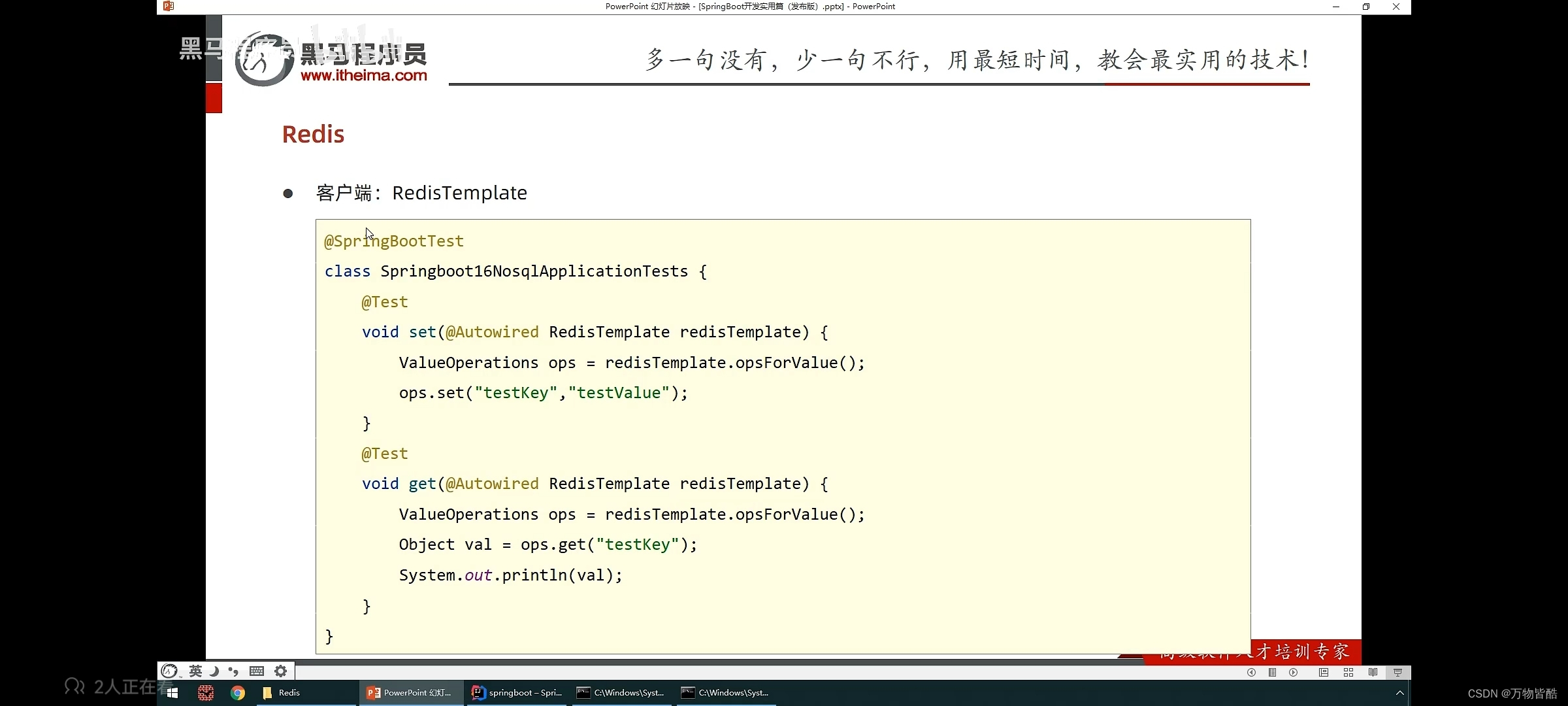Image resolution: width=1568 pixels, height=706 pixels.
Task: Switch to Reading view icon
Action: click(x=1373, y=673)
